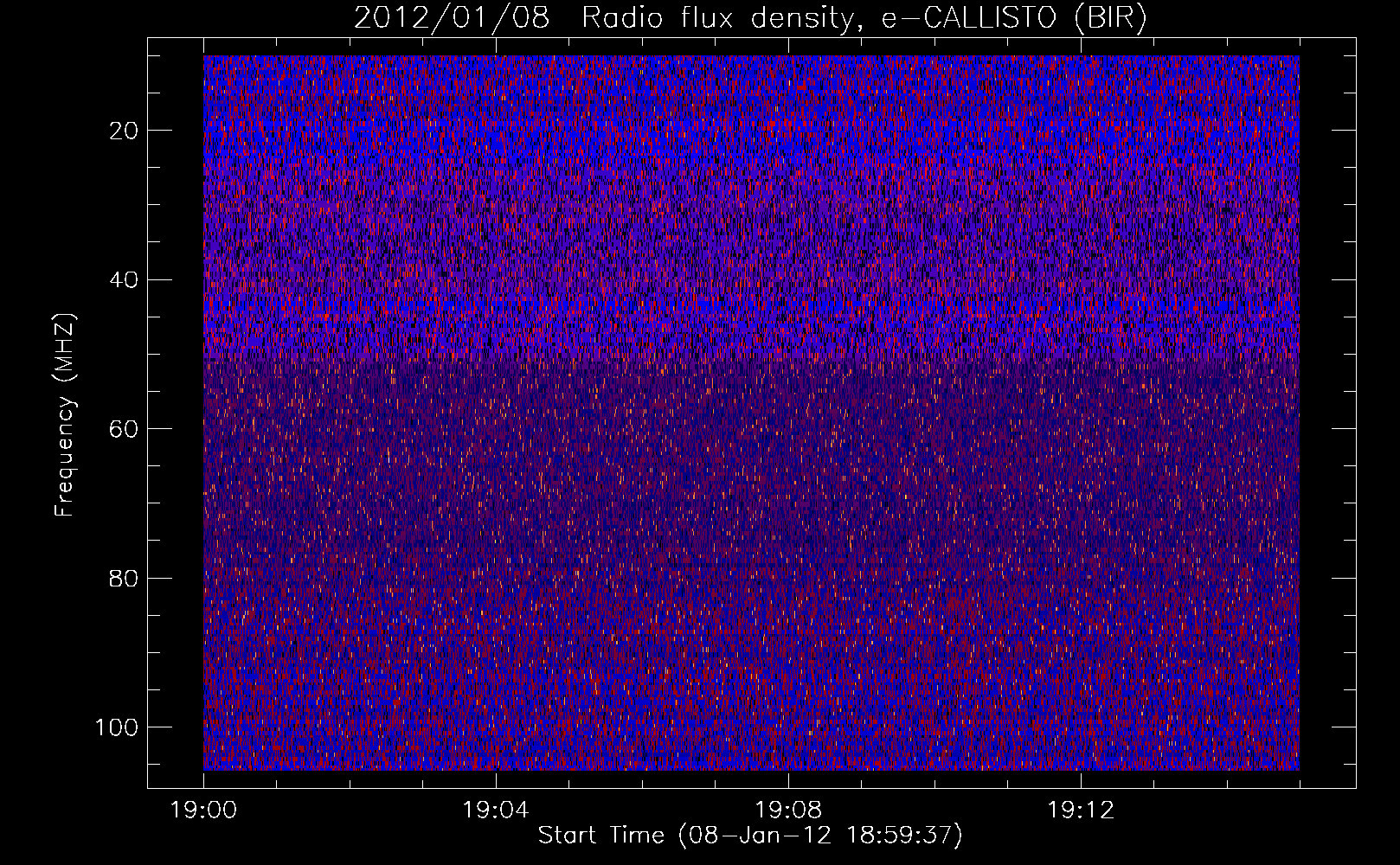Click the 19:12 time tick label

click(1081, 811)
